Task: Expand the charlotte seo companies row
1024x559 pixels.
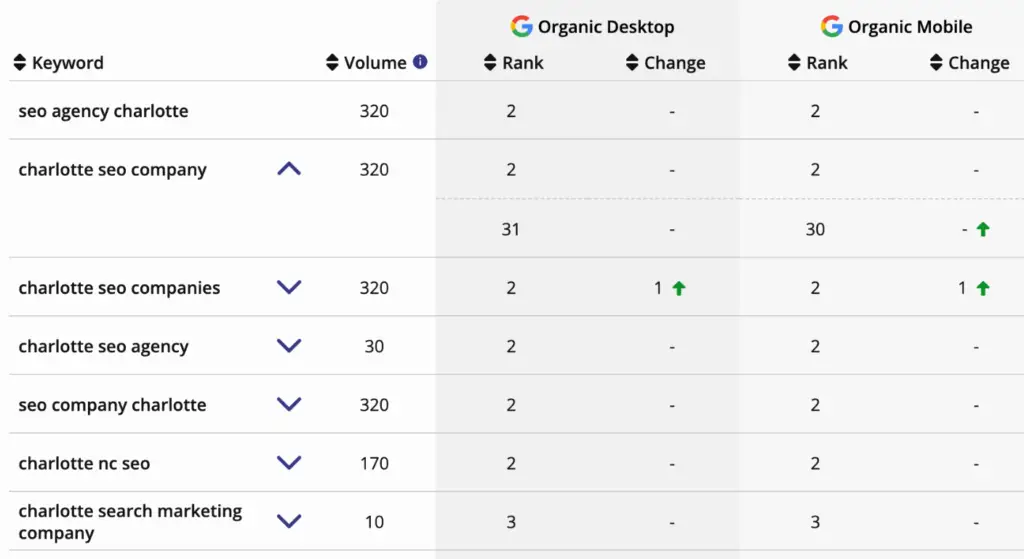Action: [289, 287]
